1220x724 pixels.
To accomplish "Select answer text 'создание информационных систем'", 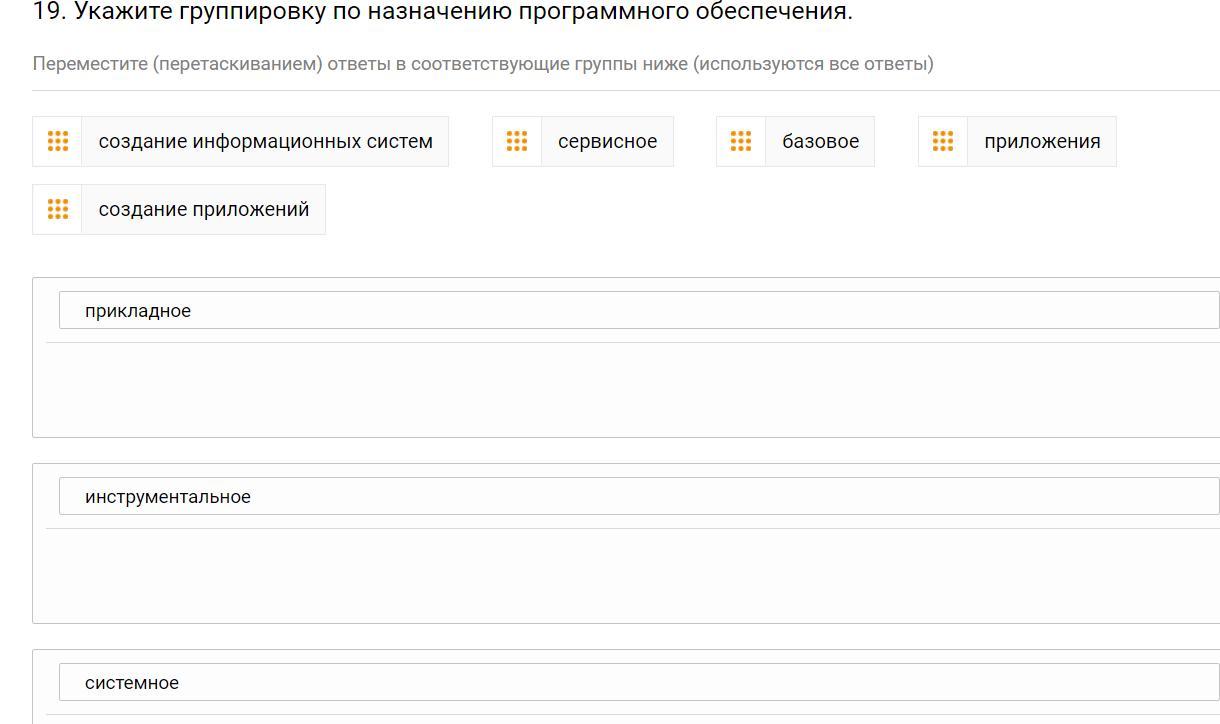I will [x=266, y=141].
